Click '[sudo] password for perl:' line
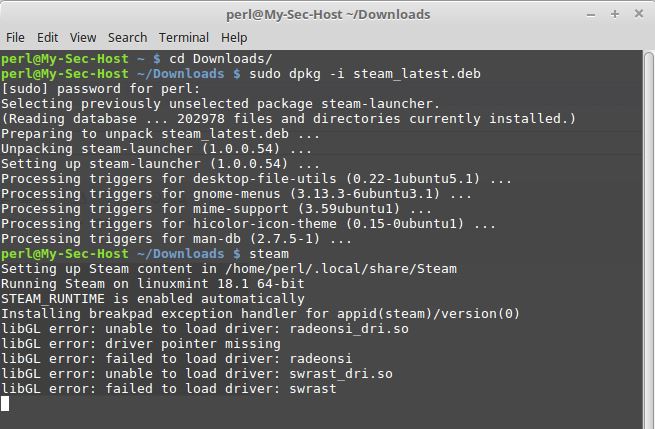Screen dimensions: 655x429 pos(101,89)
